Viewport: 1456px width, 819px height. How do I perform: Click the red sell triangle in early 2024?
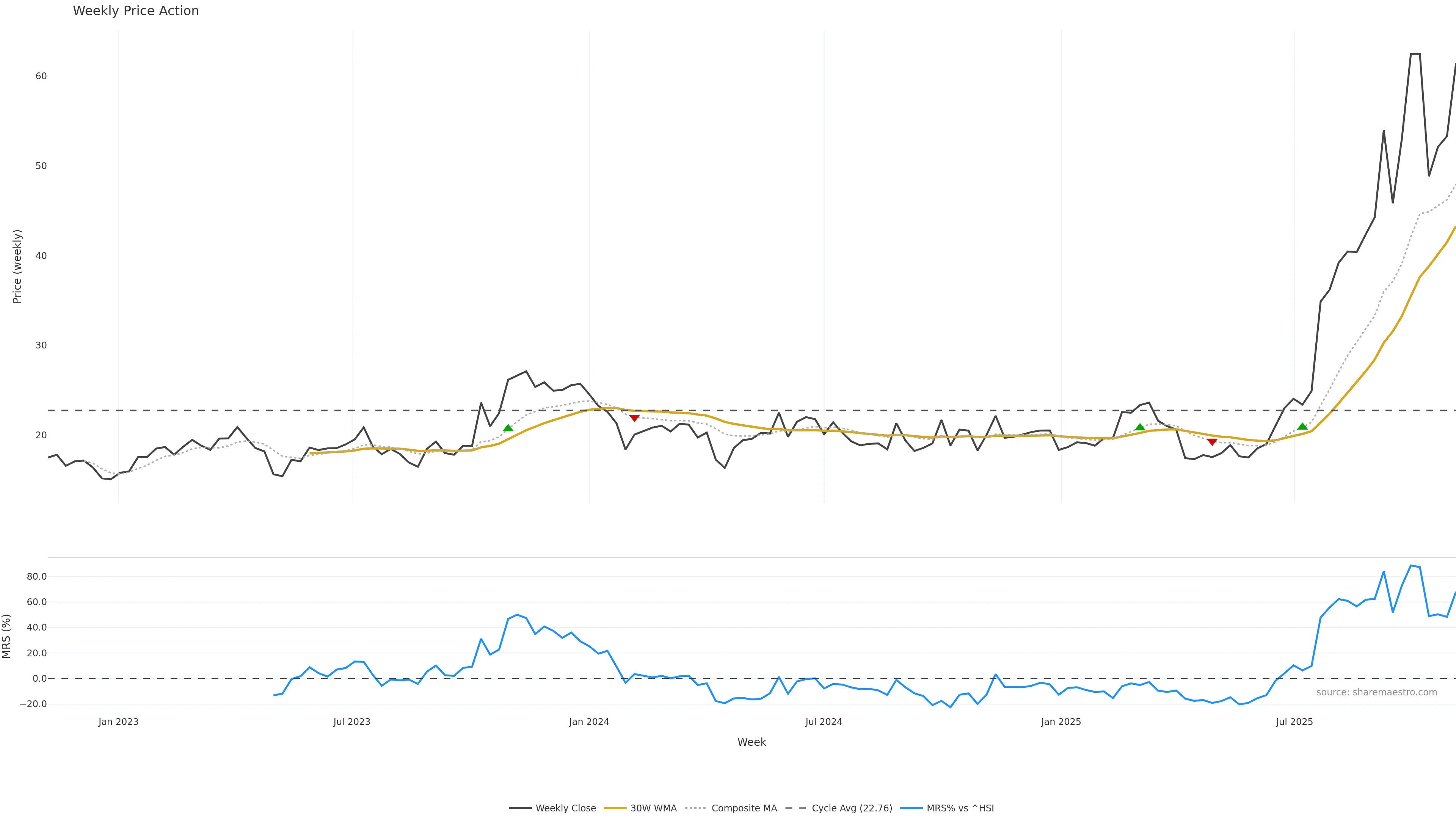[634, 418]
